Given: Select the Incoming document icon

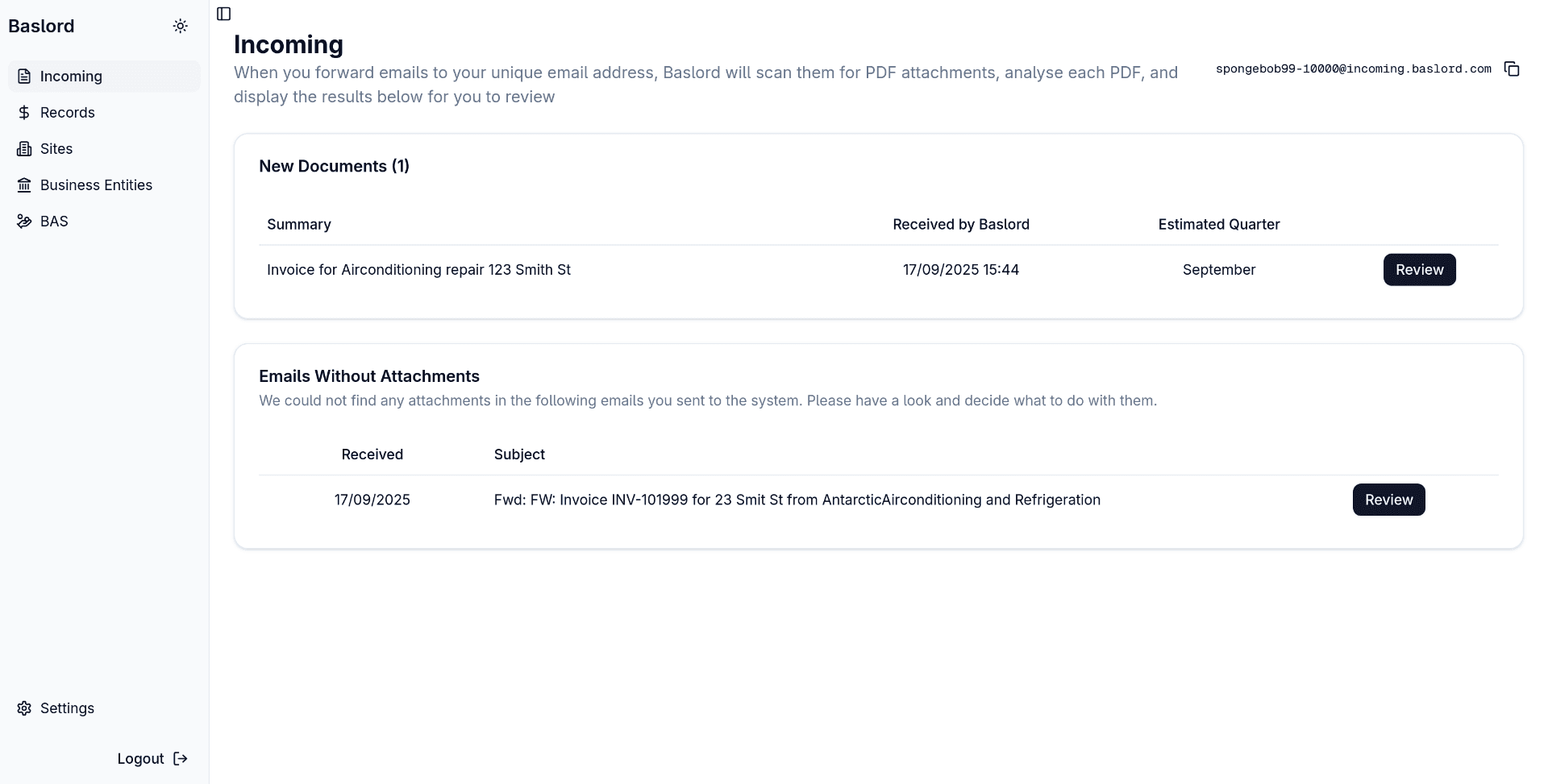Looking at the screenshot, I should pyautogui.click(x=24, y=76).
